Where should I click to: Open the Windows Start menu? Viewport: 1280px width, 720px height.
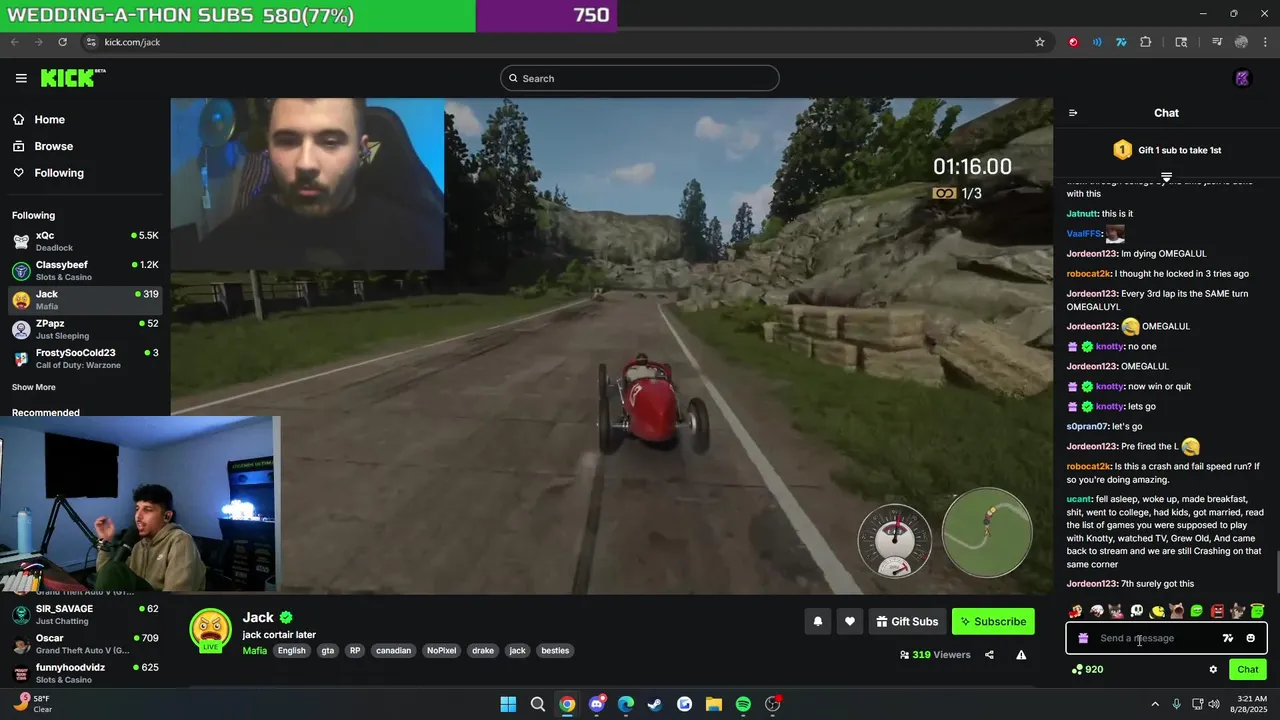point(508,704)
